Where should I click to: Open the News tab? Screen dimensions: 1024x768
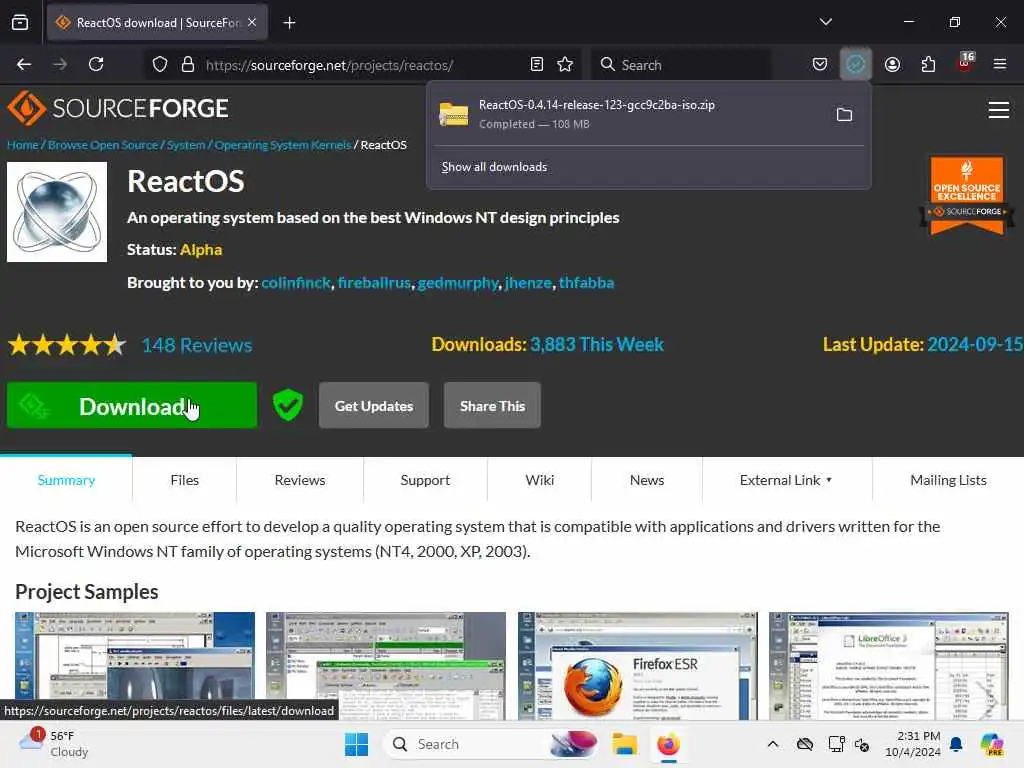[x=647, y=480]
